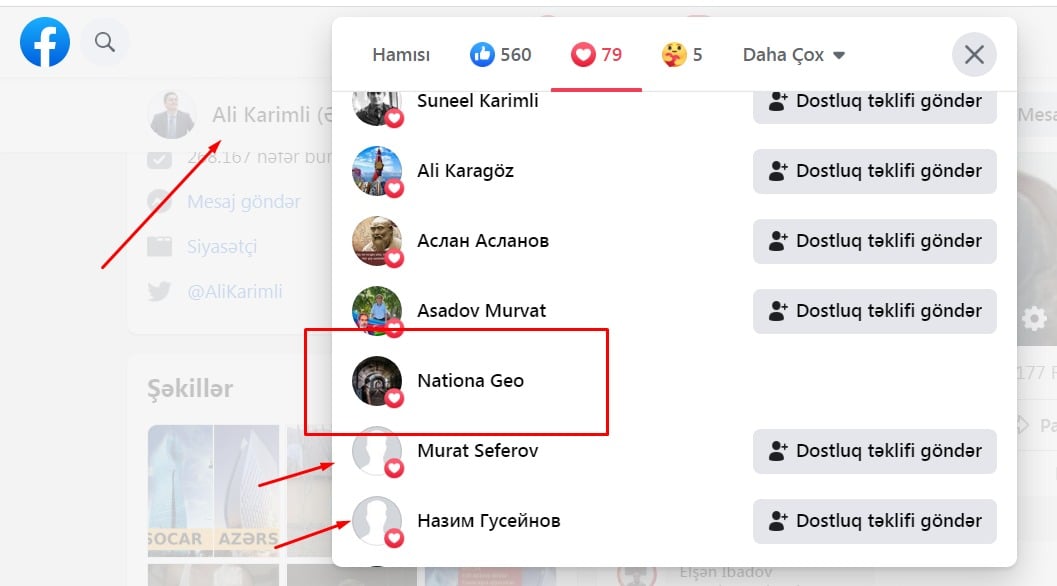
Task: Select the Like reactions tab with 560
Action: [x=501, y=55]
